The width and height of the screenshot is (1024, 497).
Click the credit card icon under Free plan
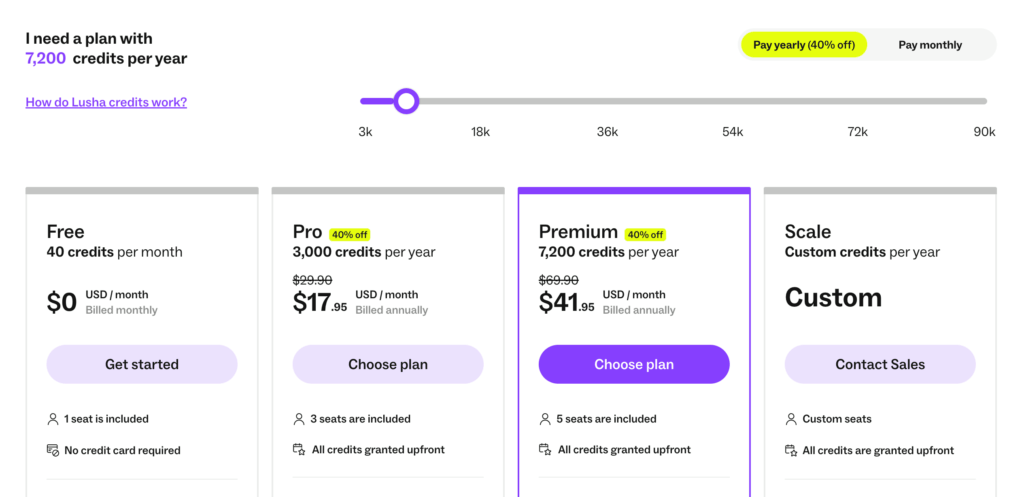[x=53, y=450]
